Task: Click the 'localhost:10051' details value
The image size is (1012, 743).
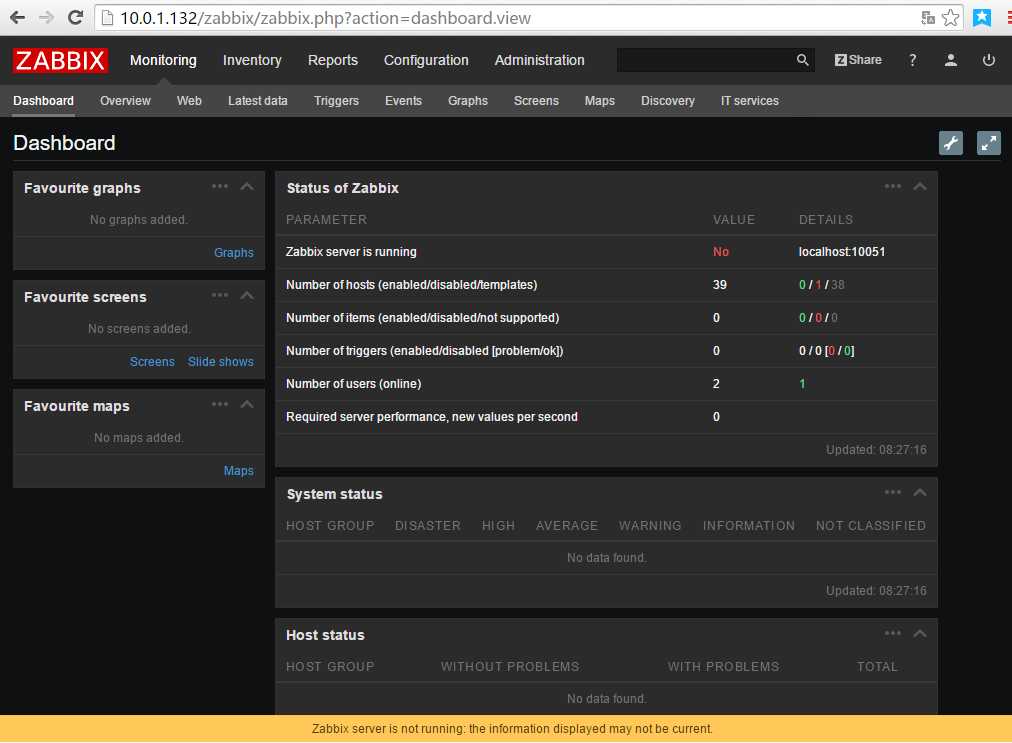Action: pyautogui.click(x=842, y=252)
